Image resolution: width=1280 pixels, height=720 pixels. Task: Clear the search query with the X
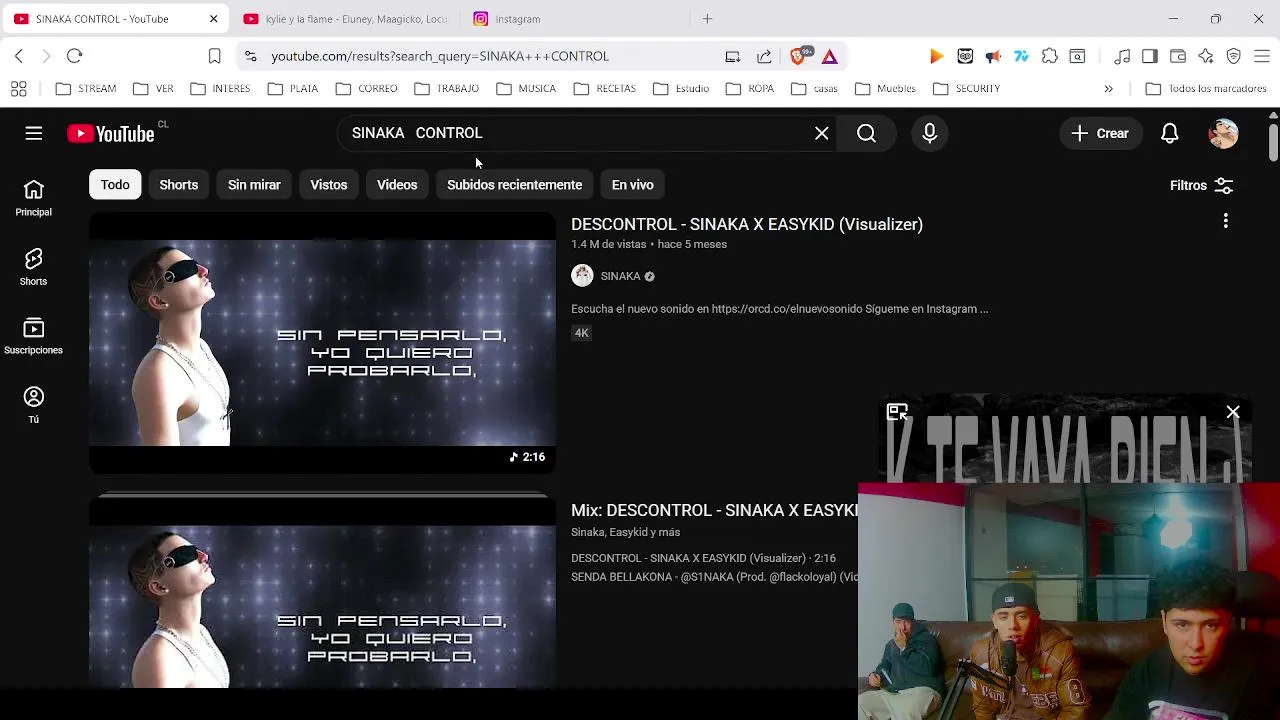(x=822, y=133)
